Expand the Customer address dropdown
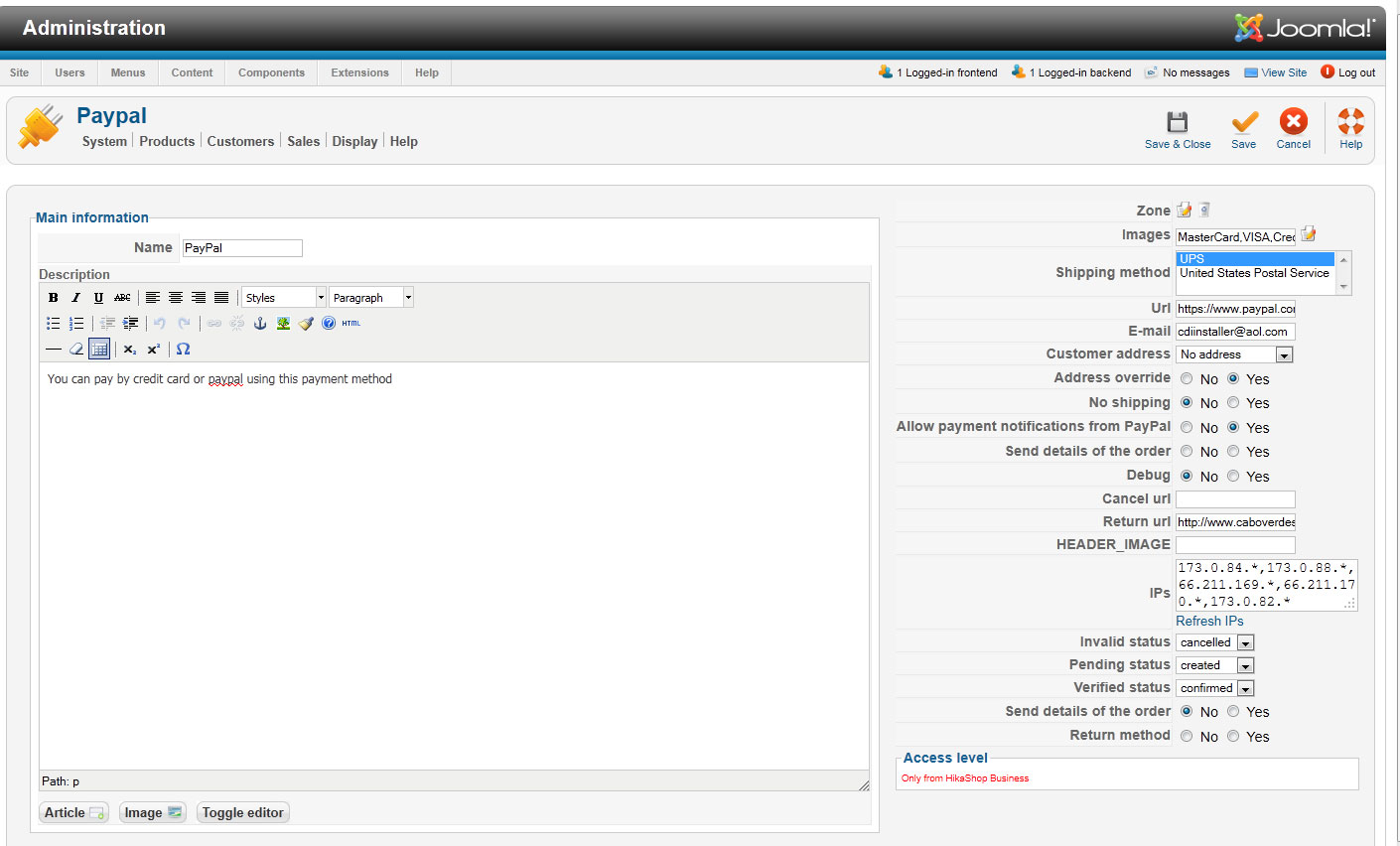1400x846 pixels. 1234,354
